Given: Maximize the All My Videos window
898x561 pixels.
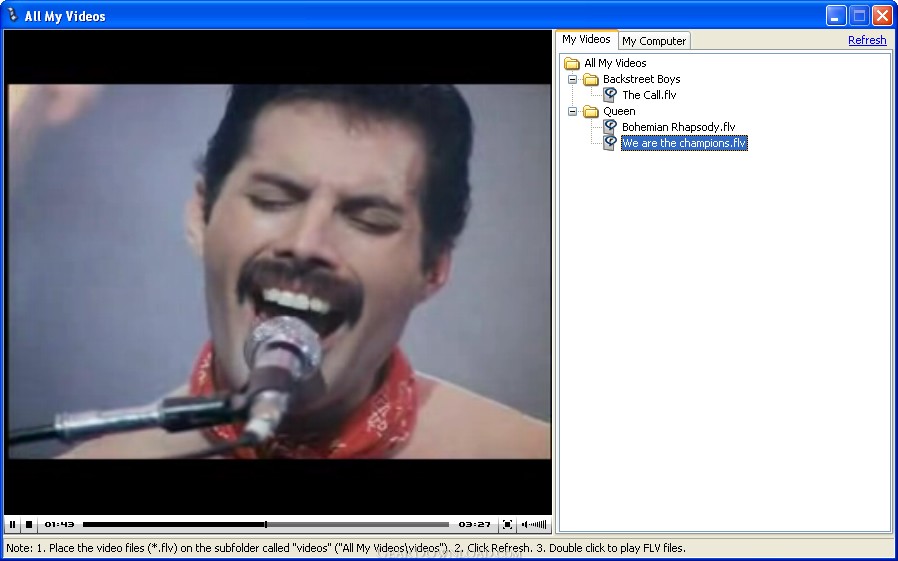Looking at the screenshot, I should [859, 15].
